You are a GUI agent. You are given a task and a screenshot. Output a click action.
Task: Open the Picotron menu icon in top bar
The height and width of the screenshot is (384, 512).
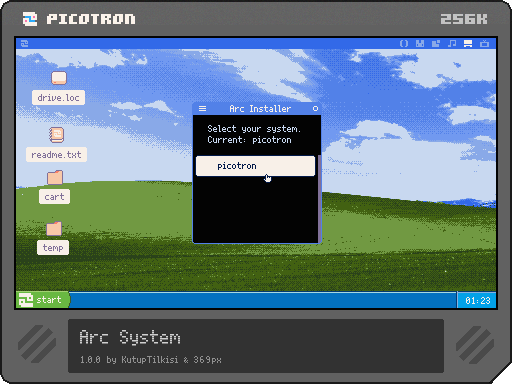point(24,43)
